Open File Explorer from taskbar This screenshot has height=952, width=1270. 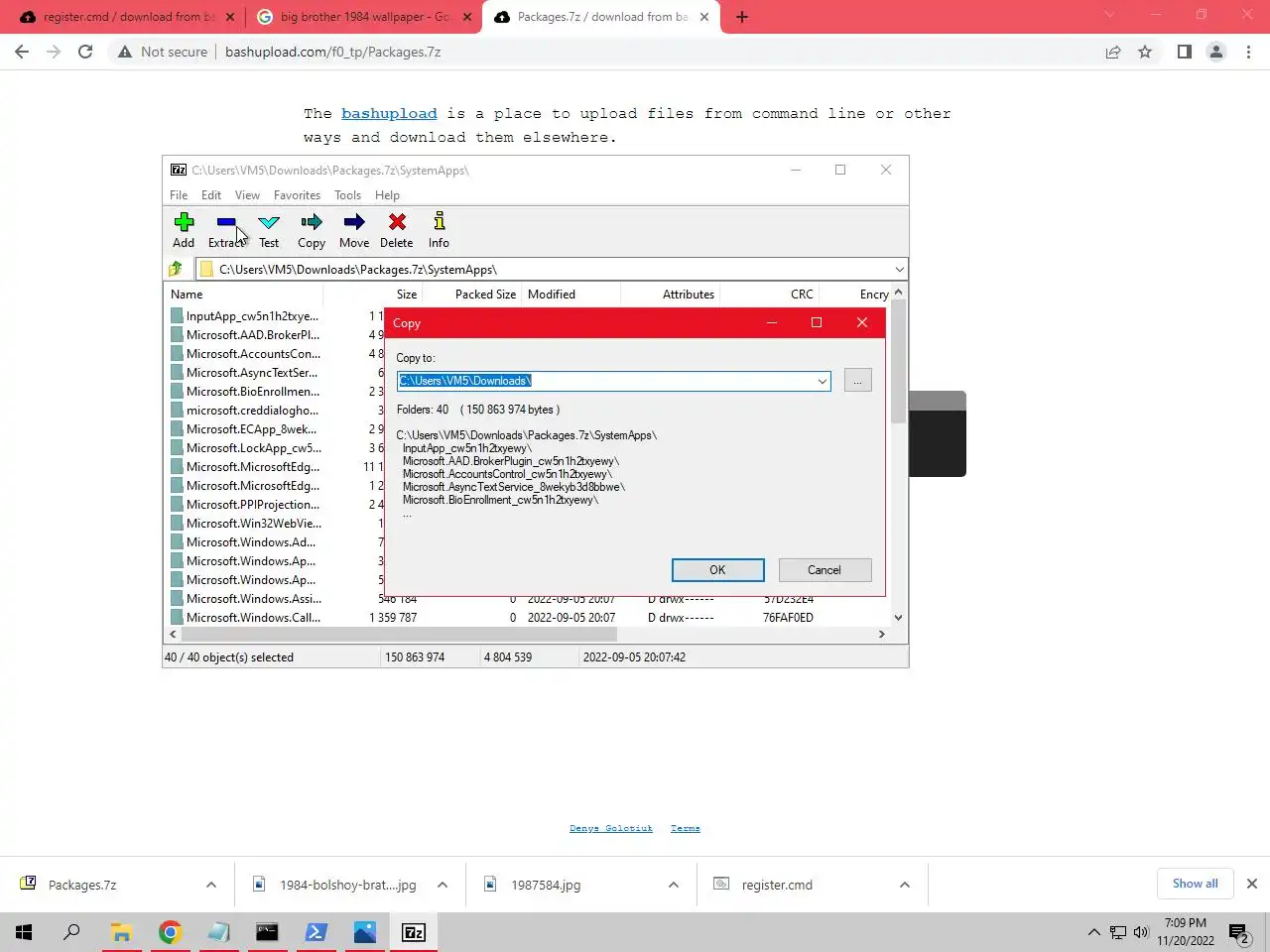point(121,932)
